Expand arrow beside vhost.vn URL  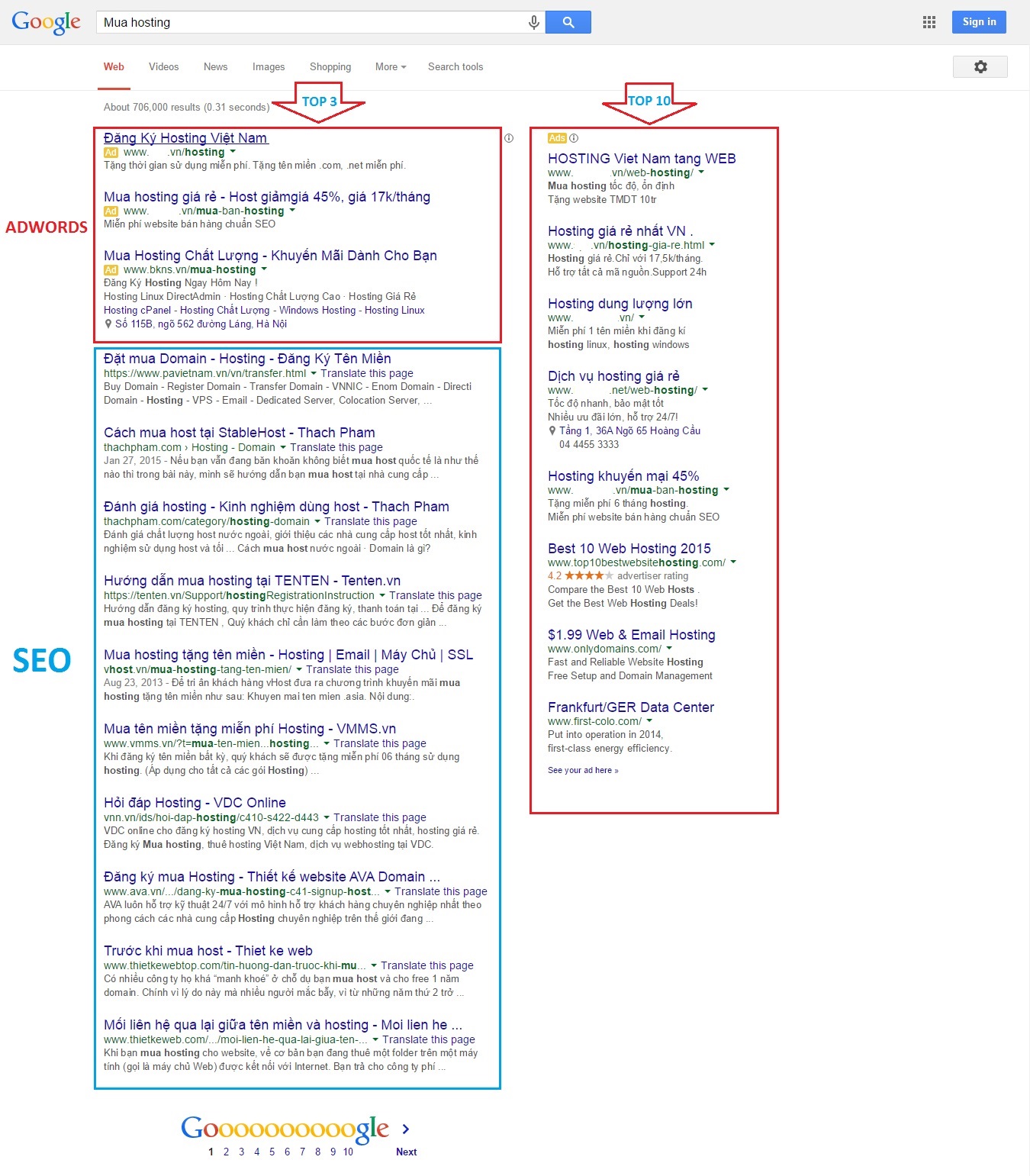[298, 669]
